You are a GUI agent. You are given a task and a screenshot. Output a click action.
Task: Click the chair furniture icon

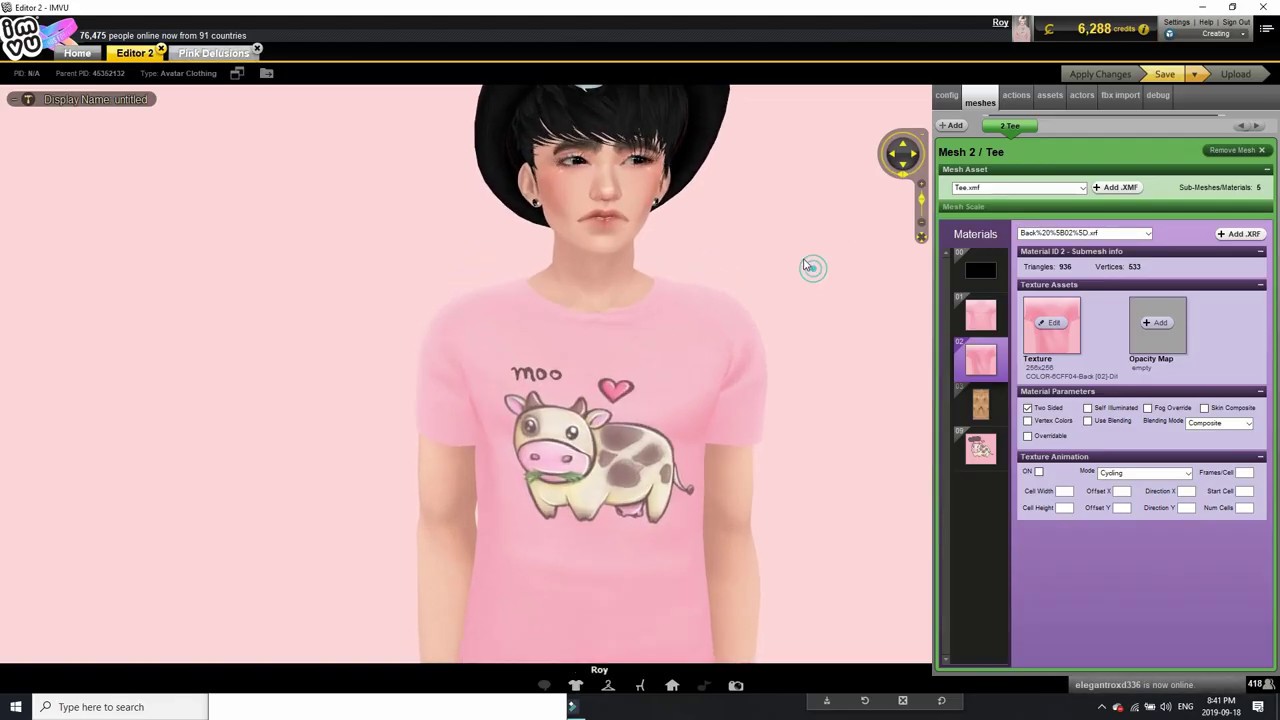tap(640, 686)
